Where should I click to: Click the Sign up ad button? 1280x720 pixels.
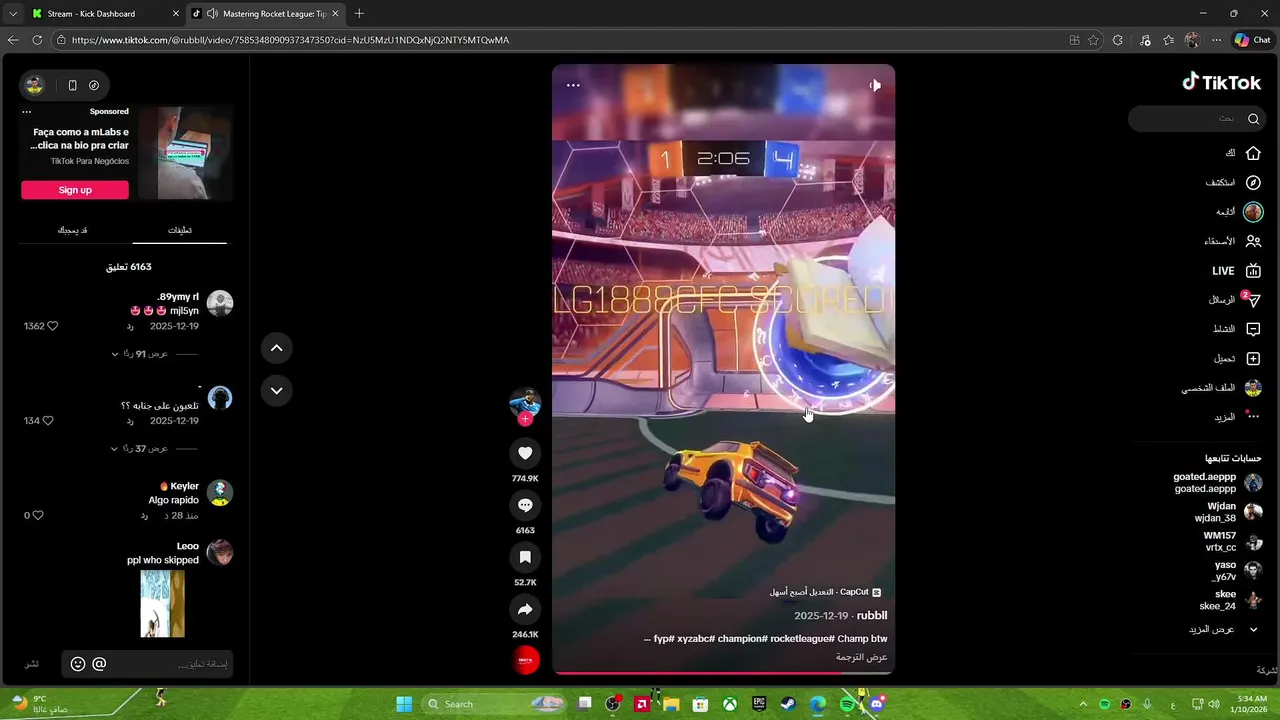coord(75,190)
